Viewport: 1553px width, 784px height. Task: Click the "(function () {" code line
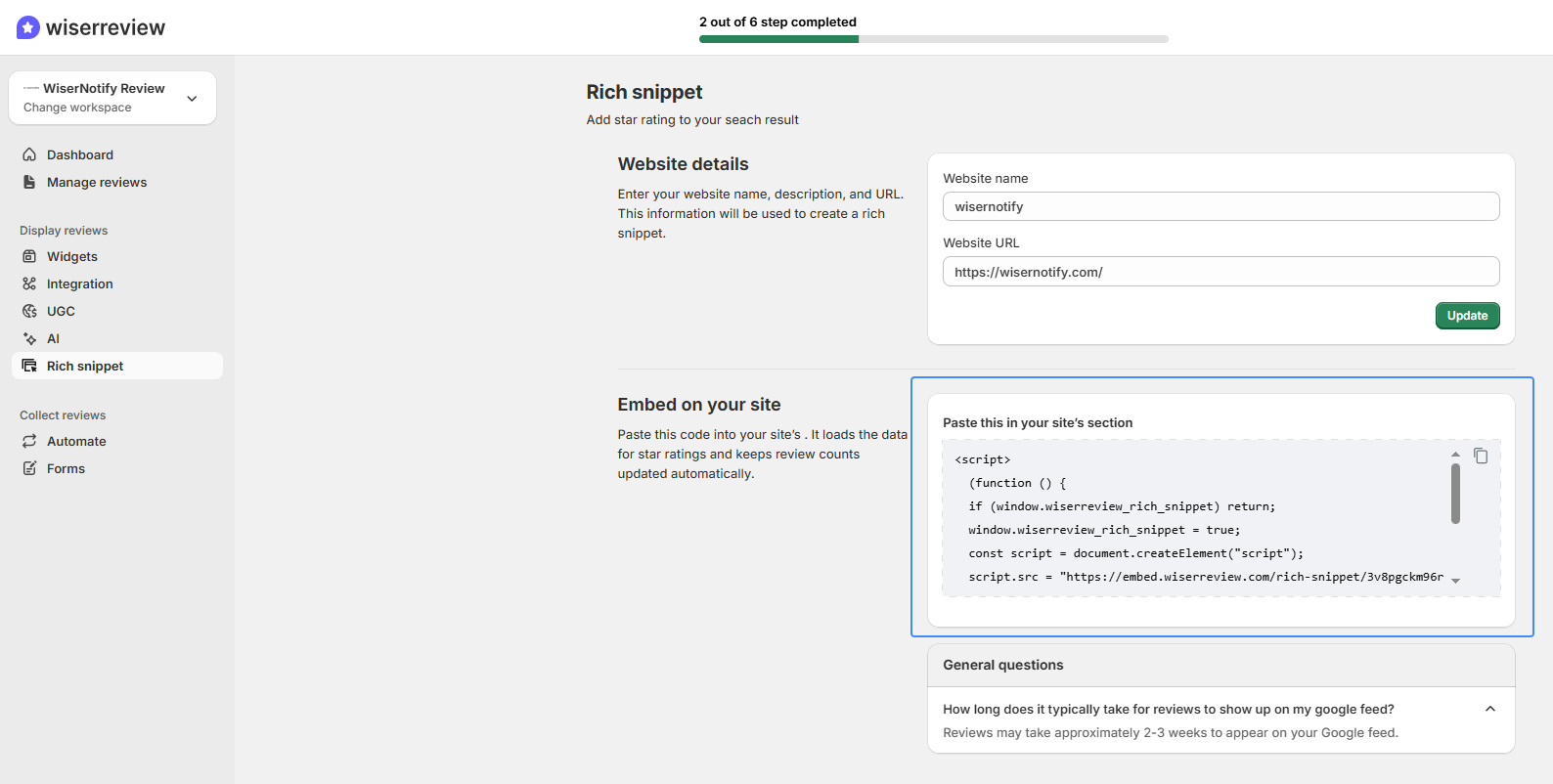pyautogui.click(x=1017, y=483)
